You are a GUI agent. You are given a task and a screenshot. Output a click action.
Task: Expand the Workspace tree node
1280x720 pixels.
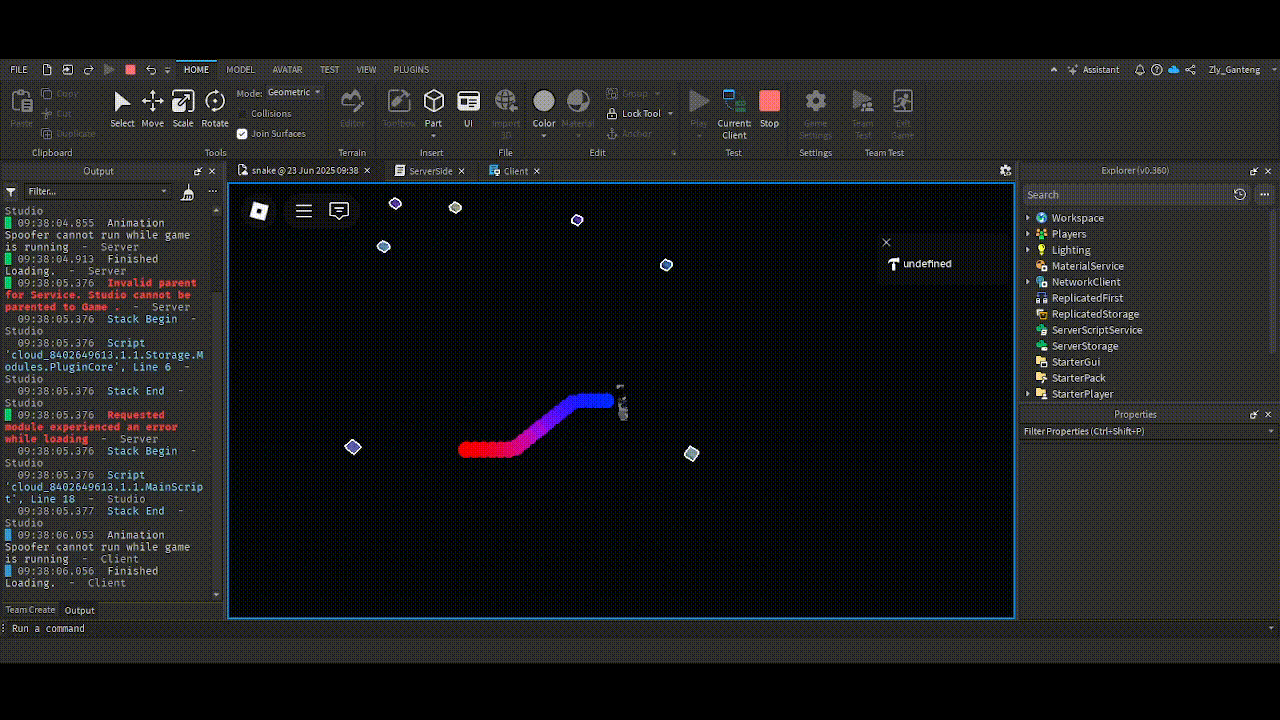1028,218
